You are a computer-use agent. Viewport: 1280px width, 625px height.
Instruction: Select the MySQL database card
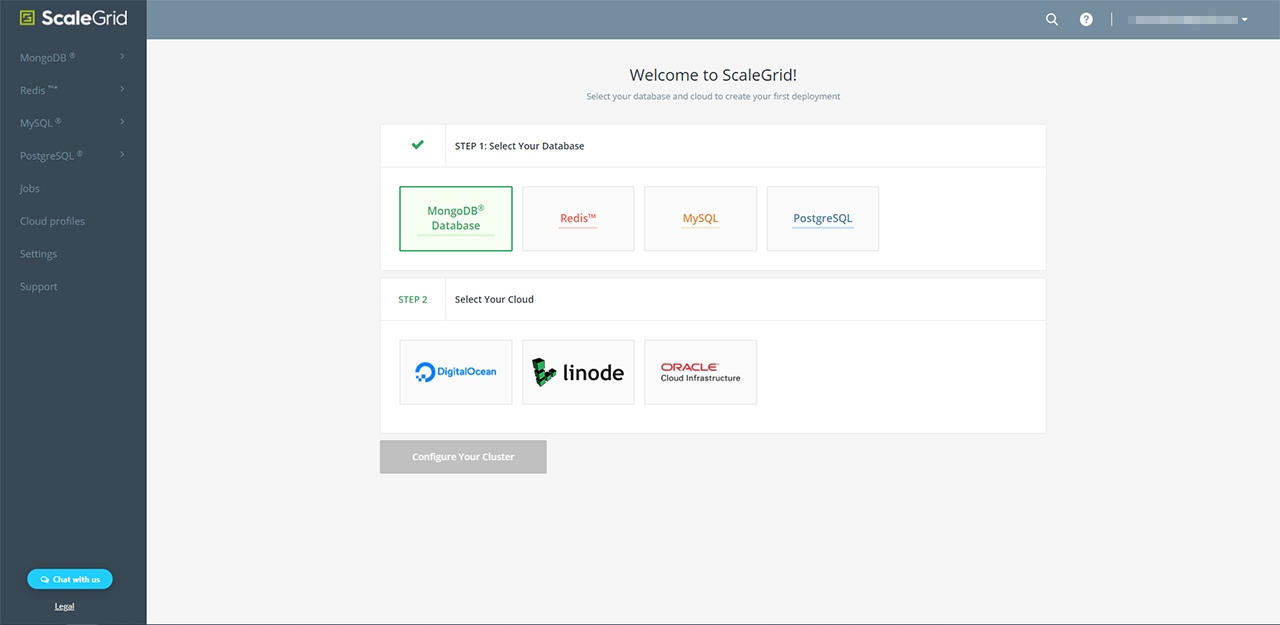click(700, 218)
